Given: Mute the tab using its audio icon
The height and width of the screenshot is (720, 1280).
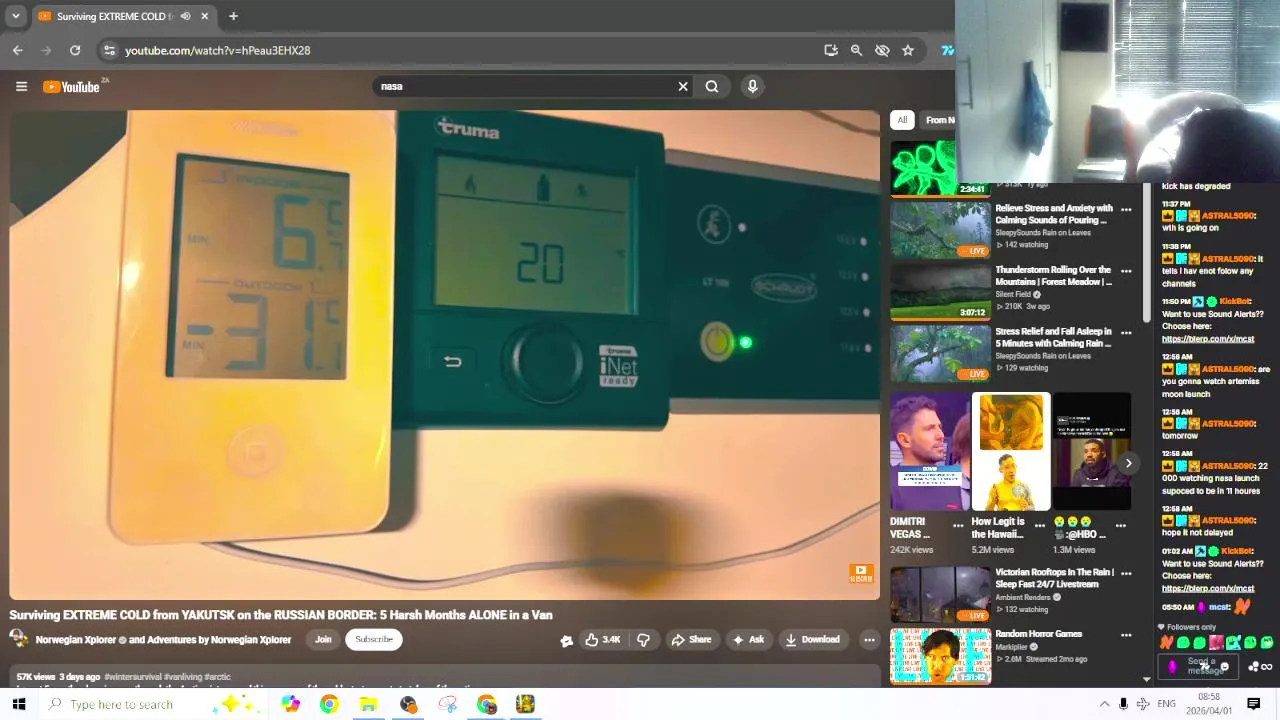Looking at the screenshot, I should pyautogui.click(x=185, y=16).
